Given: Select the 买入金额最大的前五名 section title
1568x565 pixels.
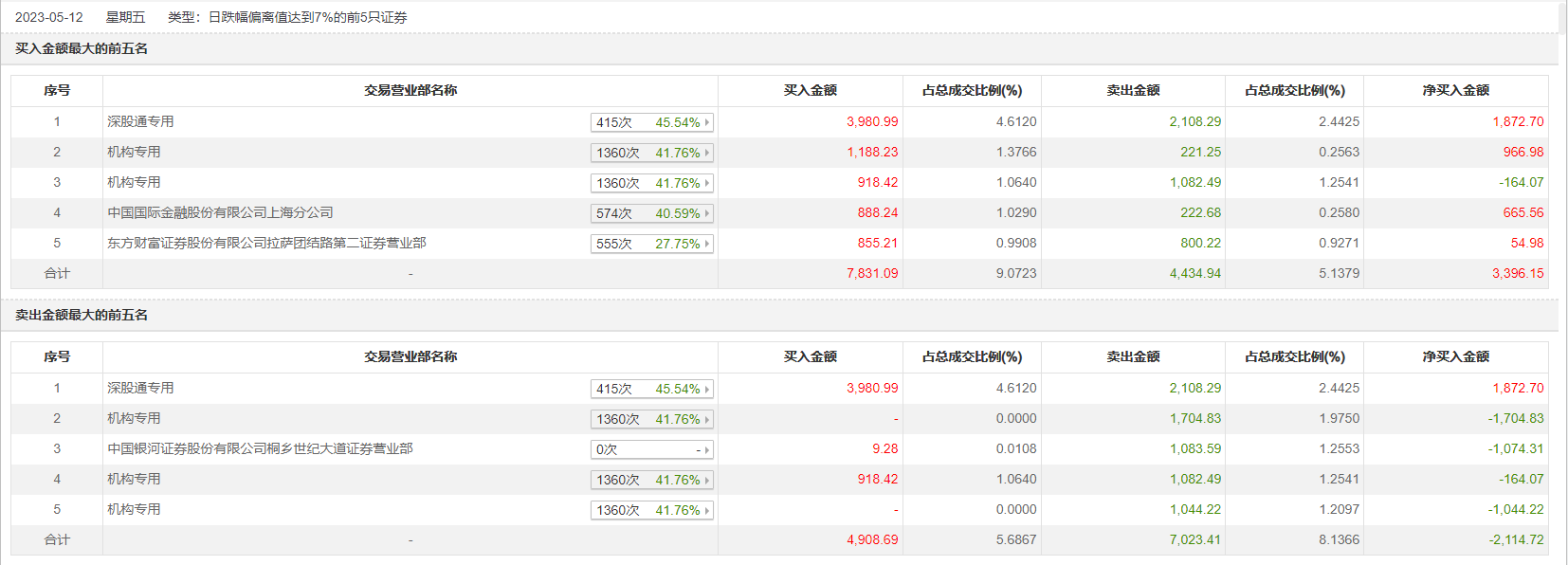Looking at the screenshot, I should coord(82,48).
